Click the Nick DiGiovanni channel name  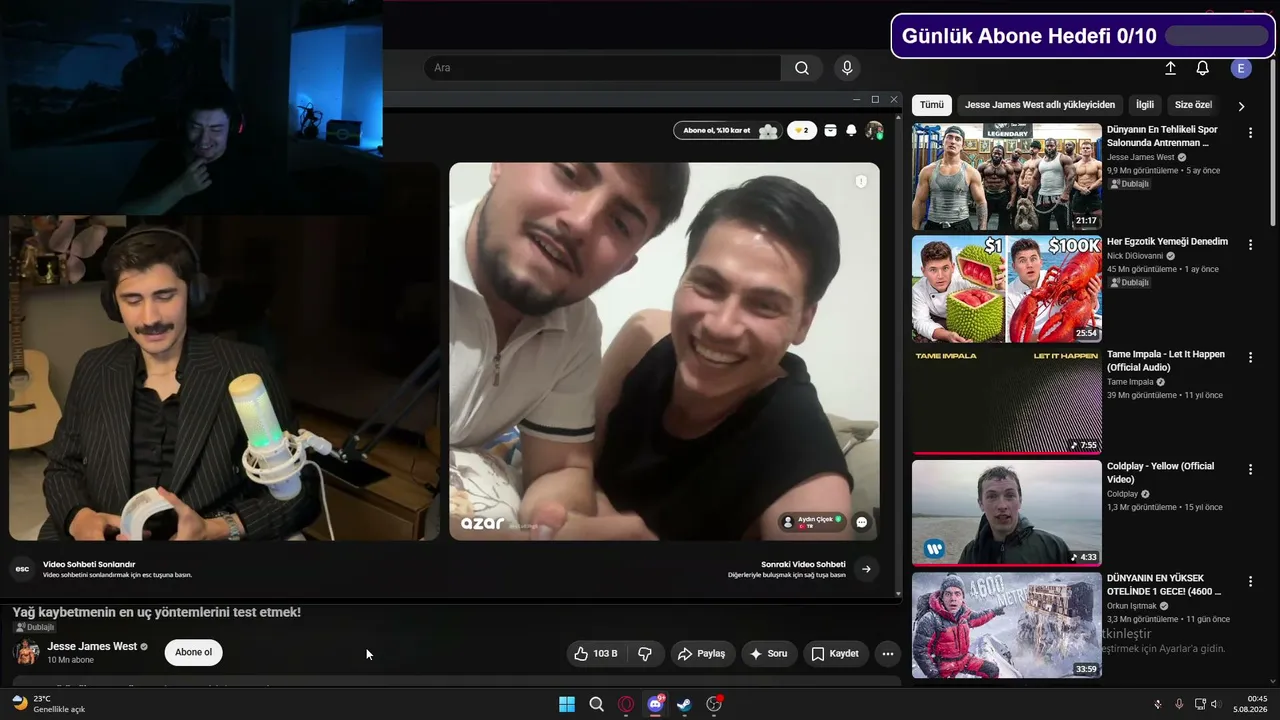[x=1135, y=256]
